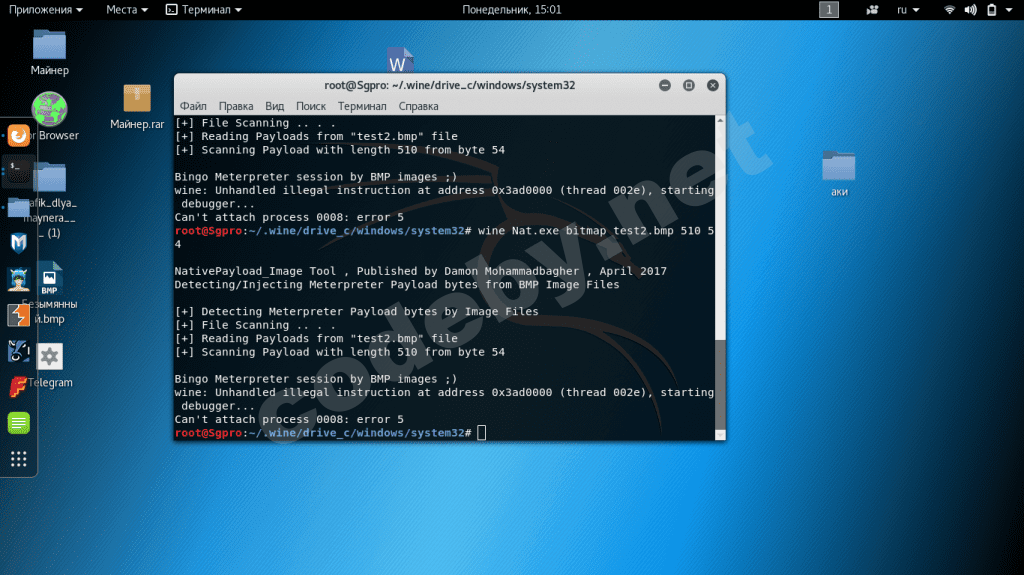Open the Files folder icon in the dock
The width and height of the screenshot is (1024, 575).
click(18, 207)
